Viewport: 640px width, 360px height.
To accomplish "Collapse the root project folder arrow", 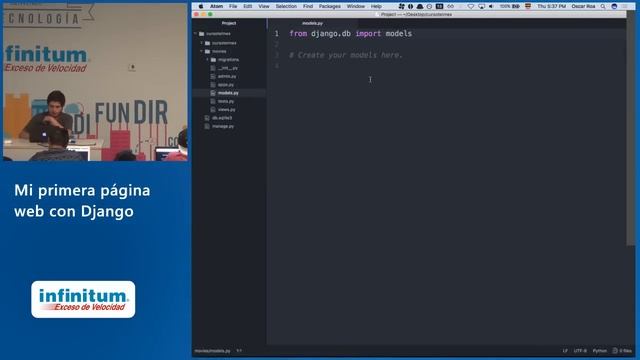I will (x=196, y=33).
